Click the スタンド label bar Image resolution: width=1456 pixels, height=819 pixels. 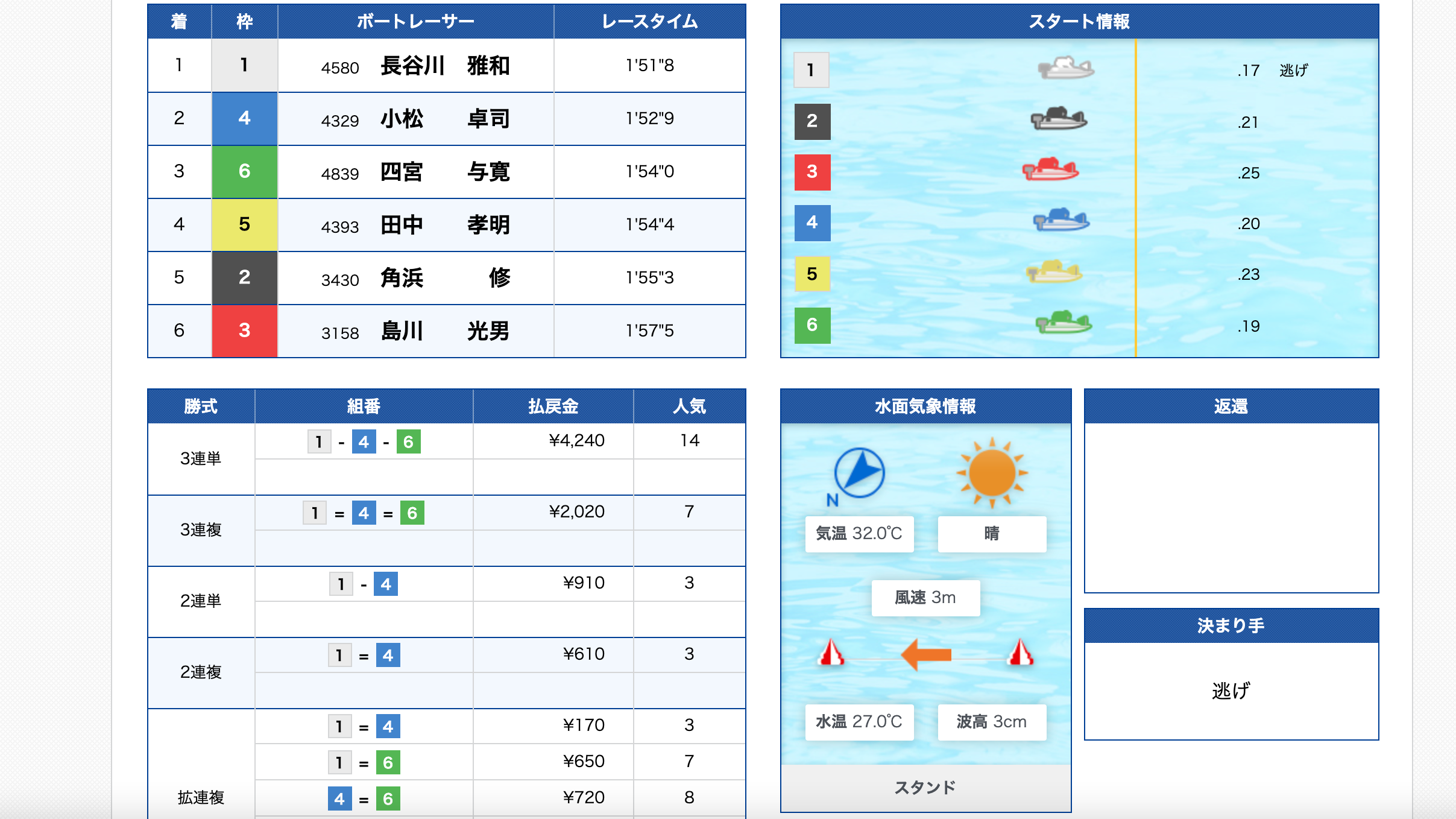click(x=925, y=788)
